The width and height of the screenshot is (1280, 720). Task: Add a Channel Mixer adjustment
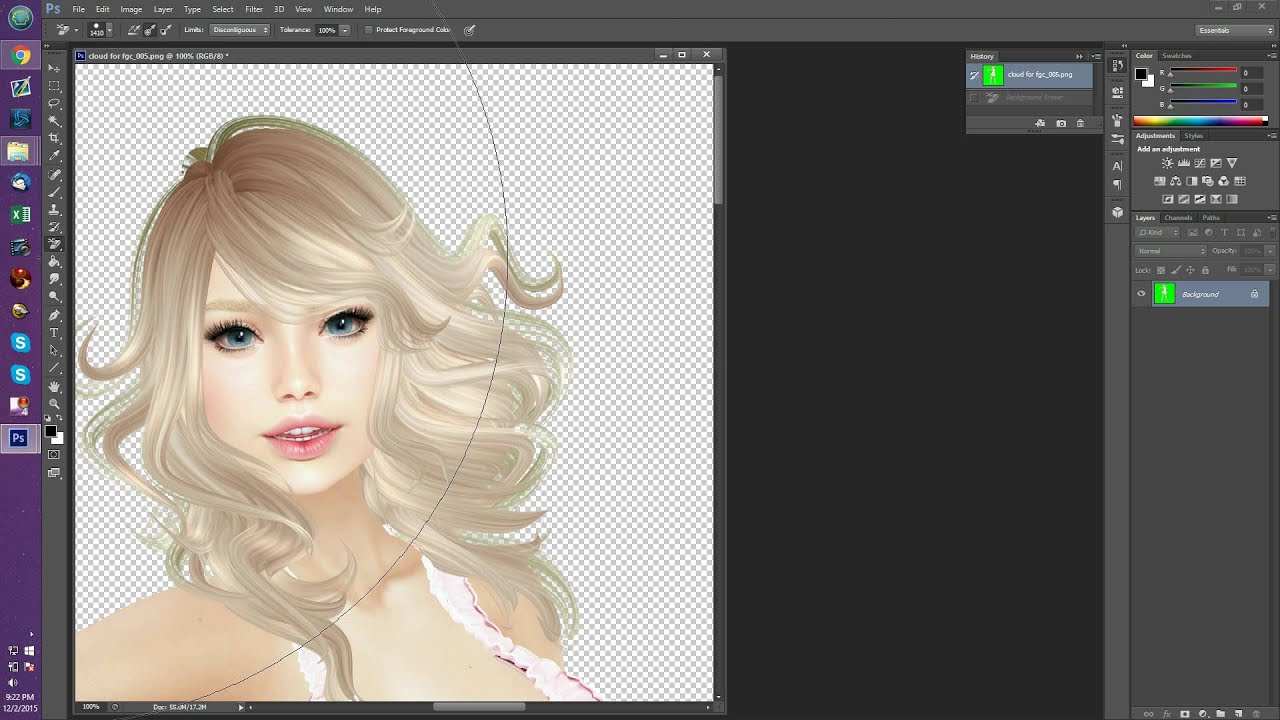pyautogui.click(x=1224, y=181)
